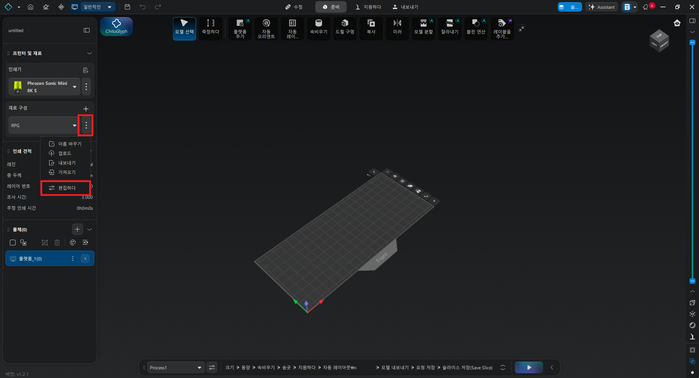699x378 pixels.
Task: Toggle the select-all checkbox in objects toolbar
Action: point(12,242)
